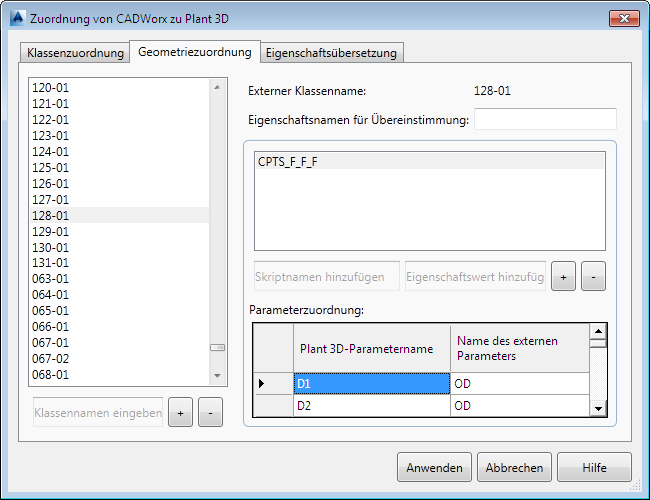Select class 064-01 in the list
Image resolution: width=650 pixels, height=500 pixels.
120,295
